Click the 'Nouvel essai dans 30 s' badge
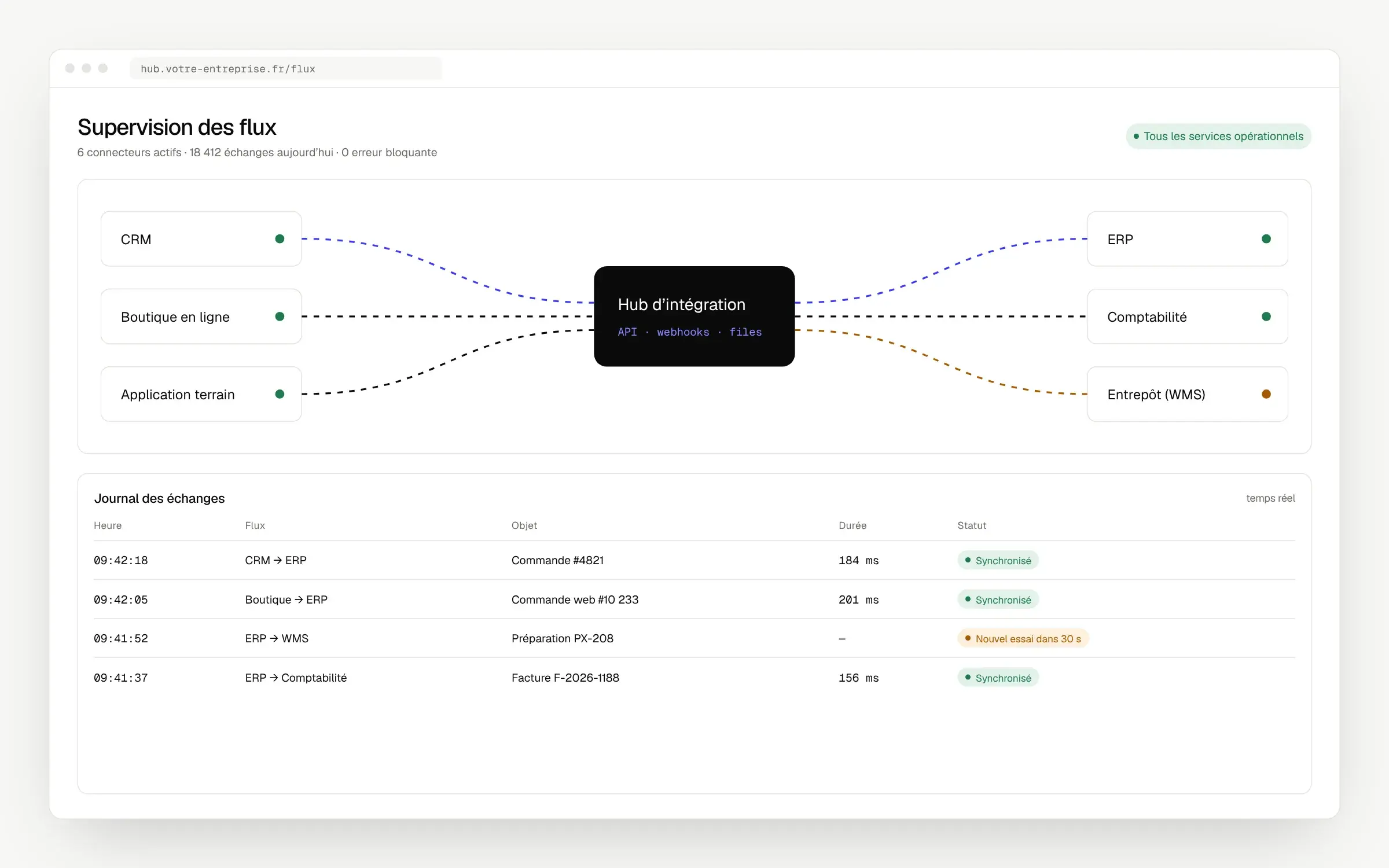Viewport: 1389px width, 868px height. pyautogui.click(x=1023, y=639)
